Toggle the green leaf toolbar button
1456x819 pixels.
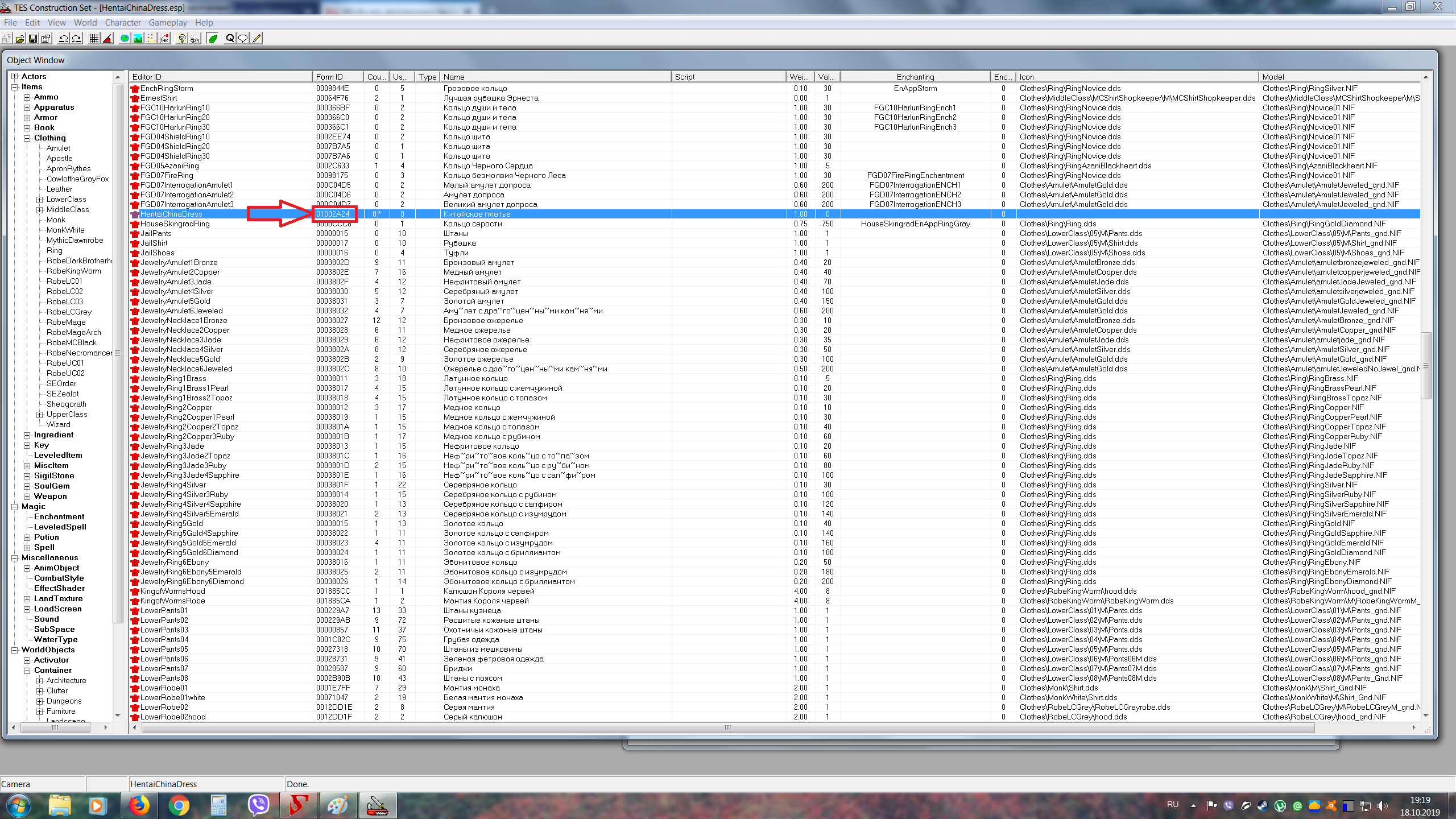click(x=213, y=39)
